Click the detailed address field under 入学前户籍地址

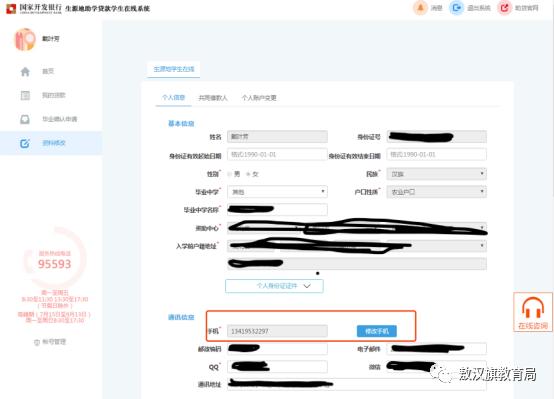[x=357, y=264]
